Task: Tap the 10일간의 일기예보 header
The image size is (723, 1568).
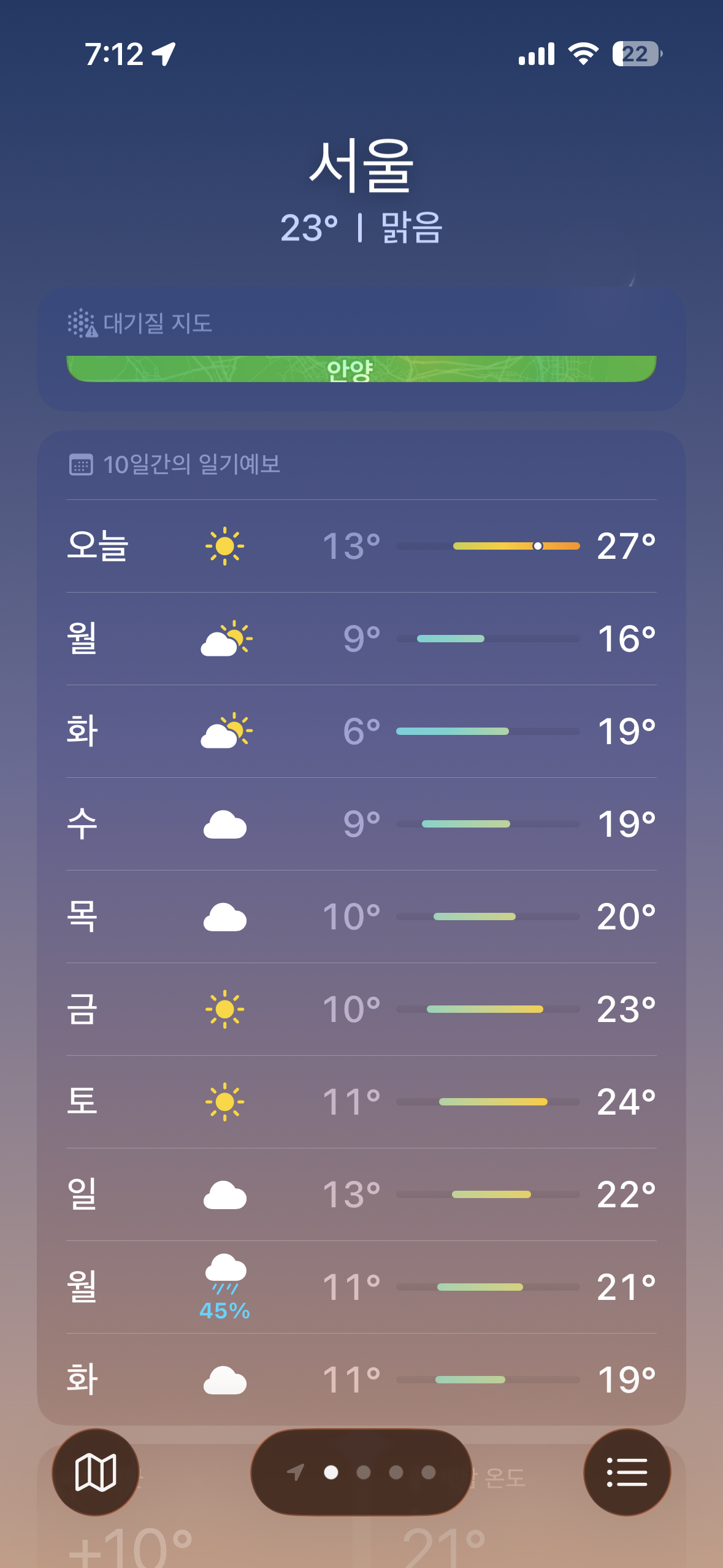Action: tap(191, 464)
